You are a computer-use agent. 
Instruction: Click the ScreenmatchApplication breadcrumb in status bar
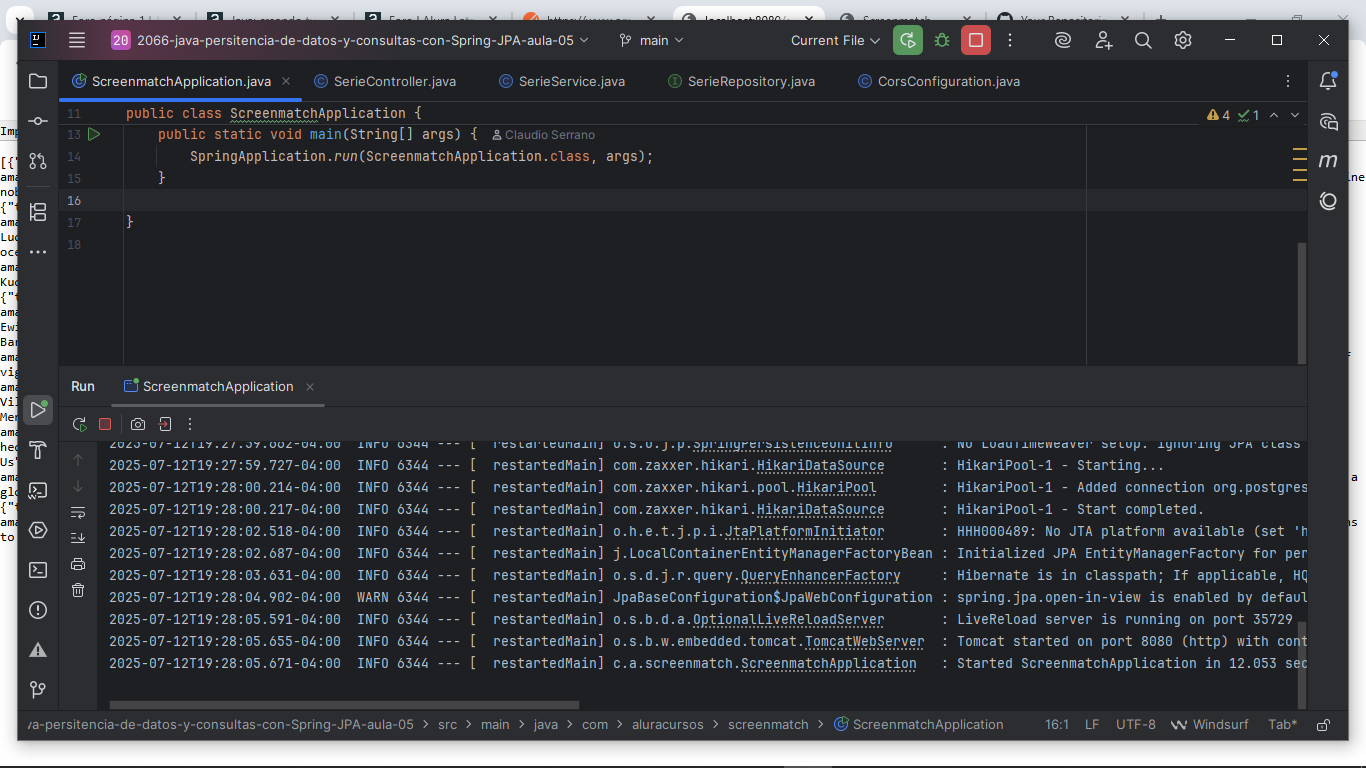919,724
